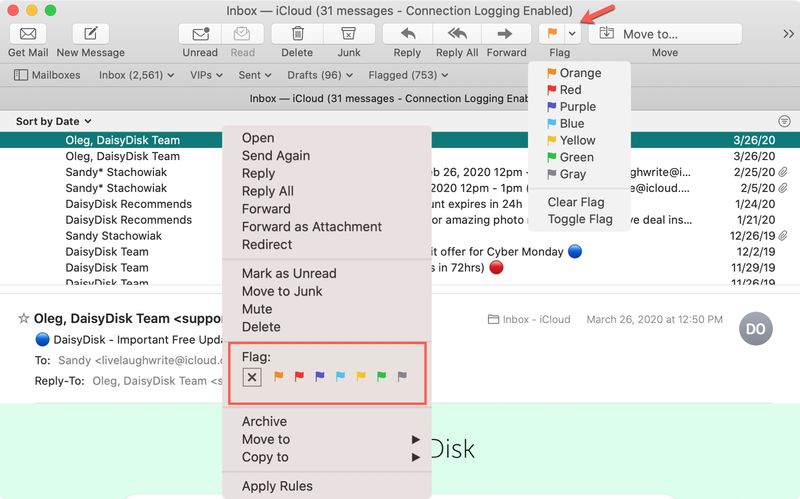Click orange flag icon in context menu

(x=279, y=377)
